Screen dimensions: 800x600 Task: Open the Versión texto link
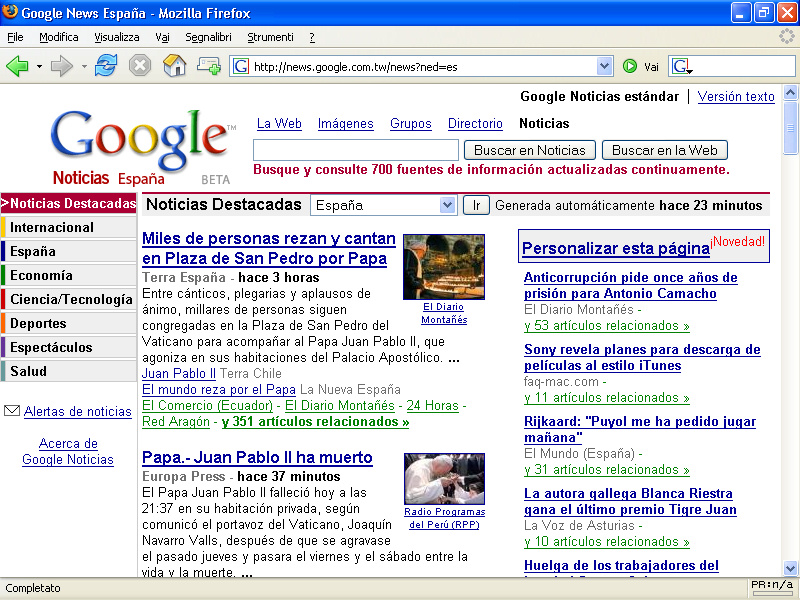[x=736, y=96]
